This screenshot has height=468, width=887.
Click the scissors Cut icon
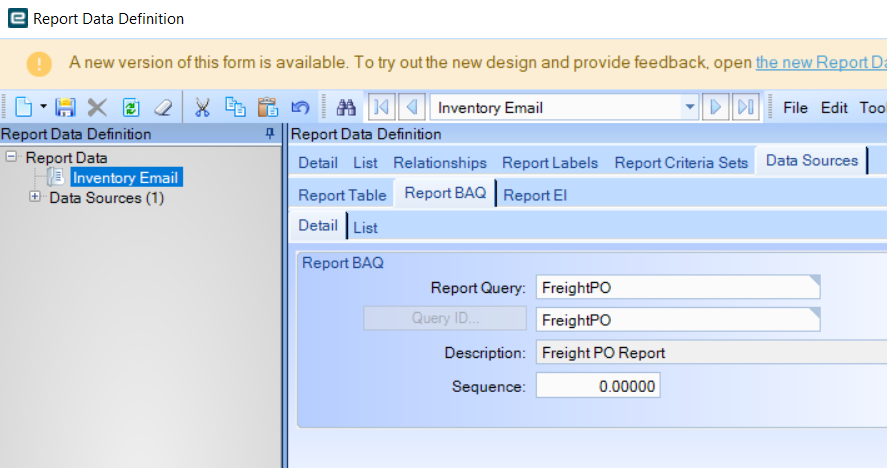point(202,107)
